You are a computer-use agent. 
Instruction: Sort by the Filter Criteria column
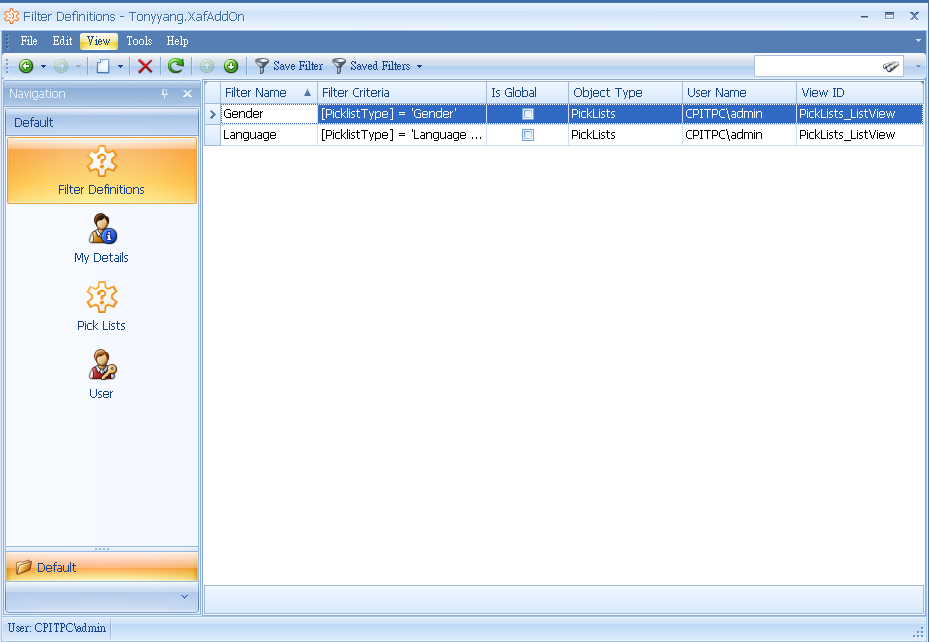tap(402, 92)
